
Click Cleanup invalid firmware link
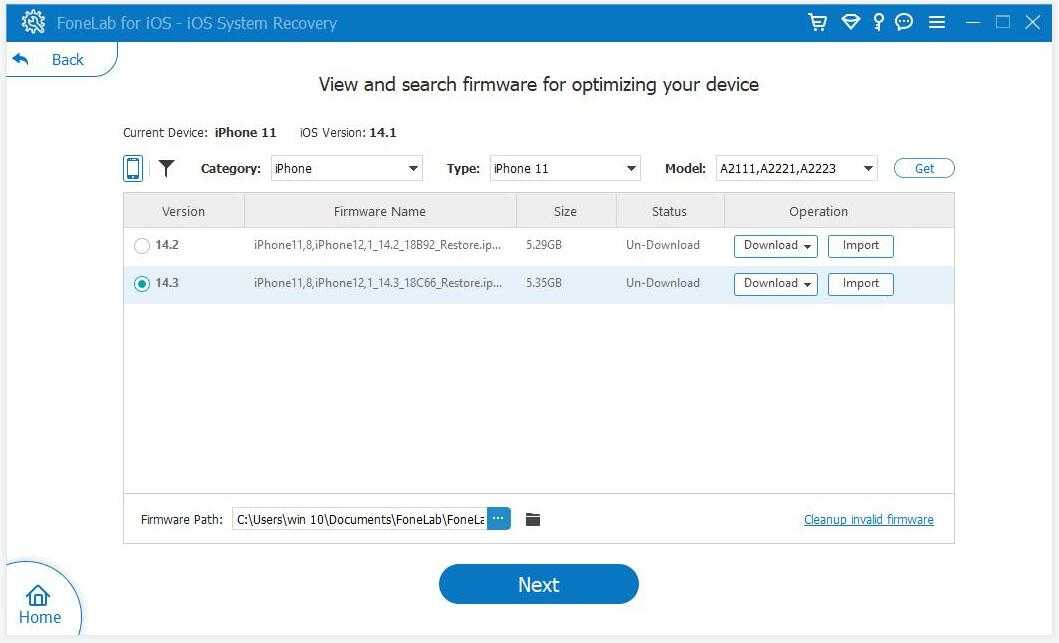tap(868, 519)
